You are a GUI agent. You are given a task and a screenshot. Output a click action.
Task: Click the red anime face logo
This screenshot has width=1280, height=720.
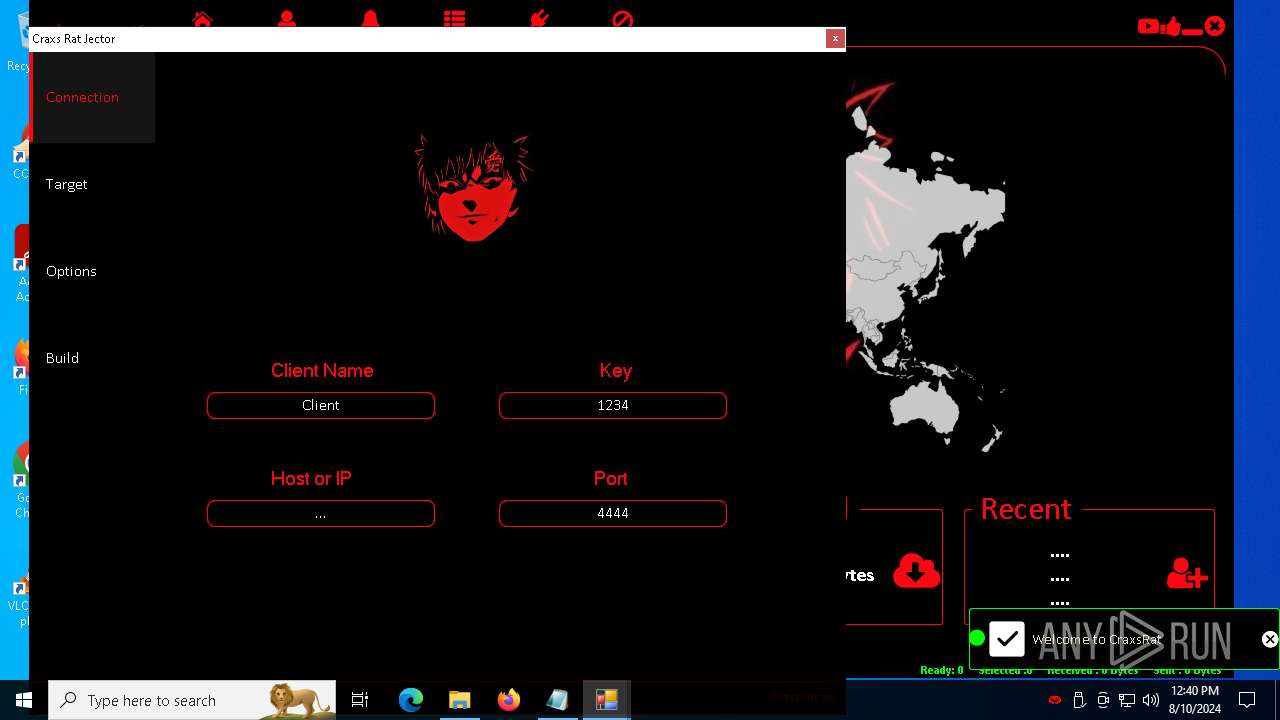[x=472, y=187]
